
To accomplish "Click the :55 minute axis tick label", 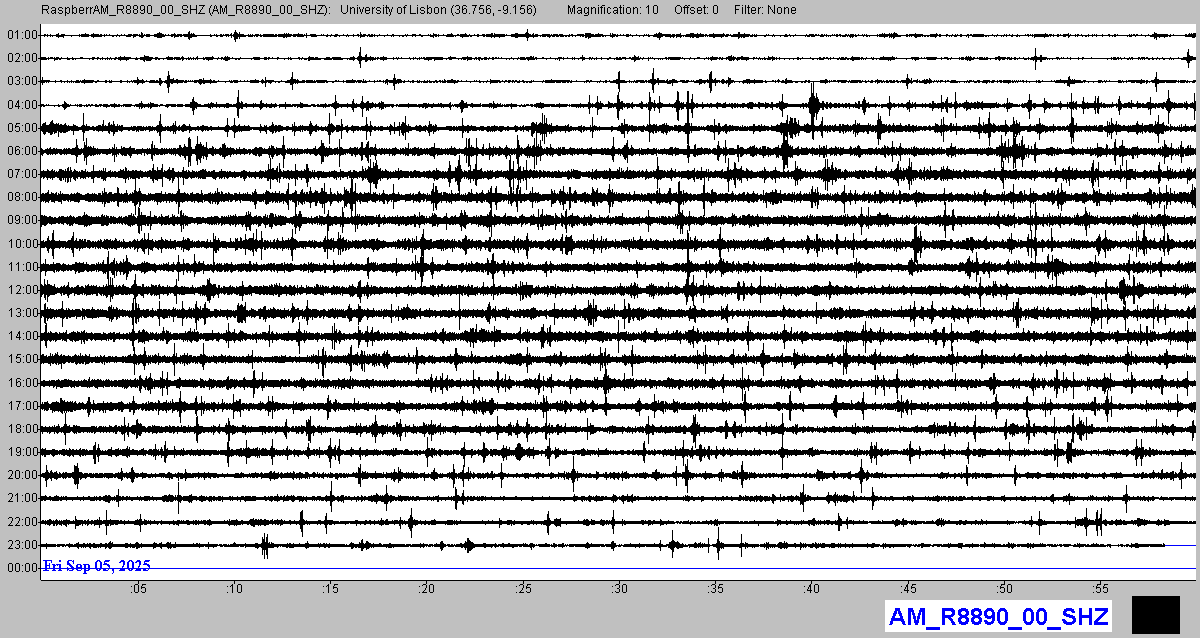I will [x=1101, y=588].
